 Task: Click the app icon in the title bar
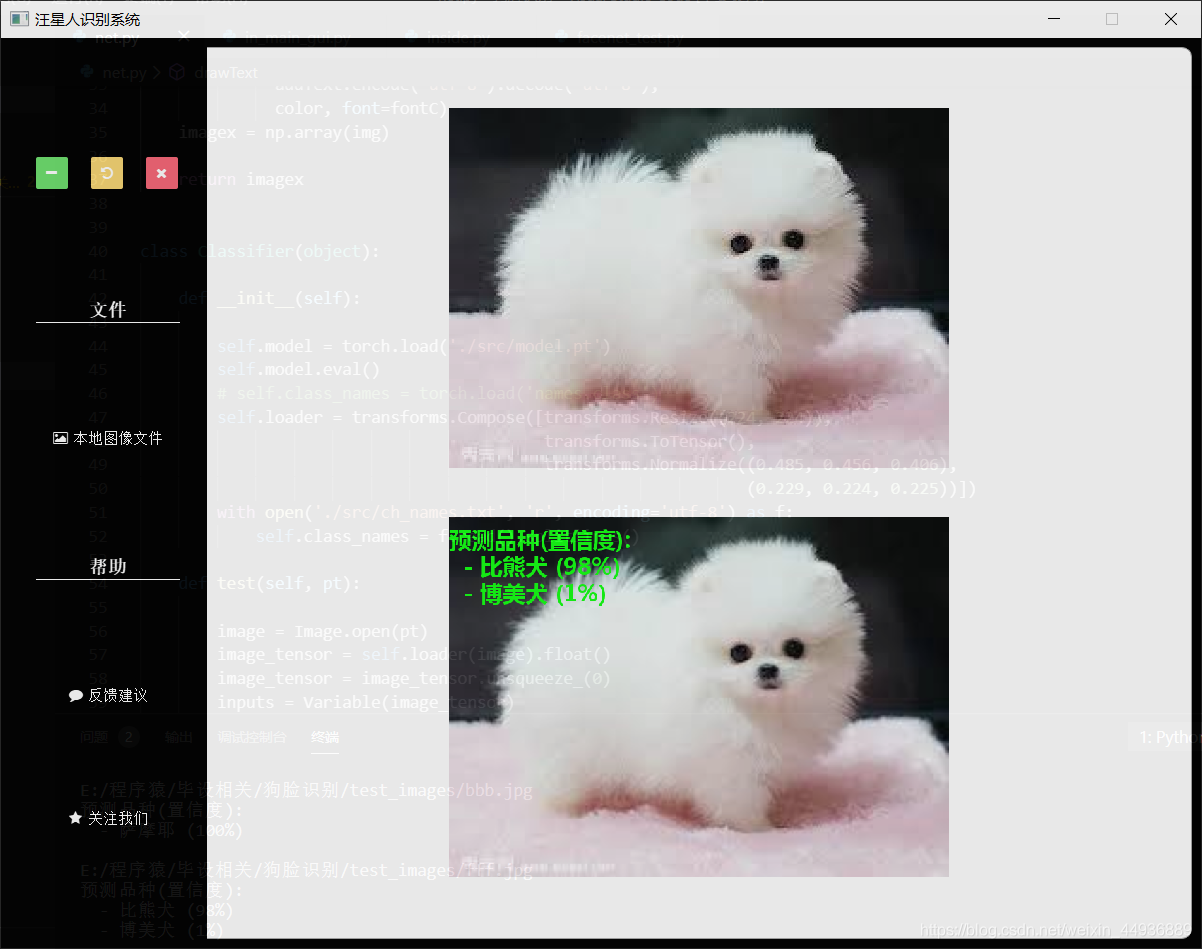click(18, 19)
